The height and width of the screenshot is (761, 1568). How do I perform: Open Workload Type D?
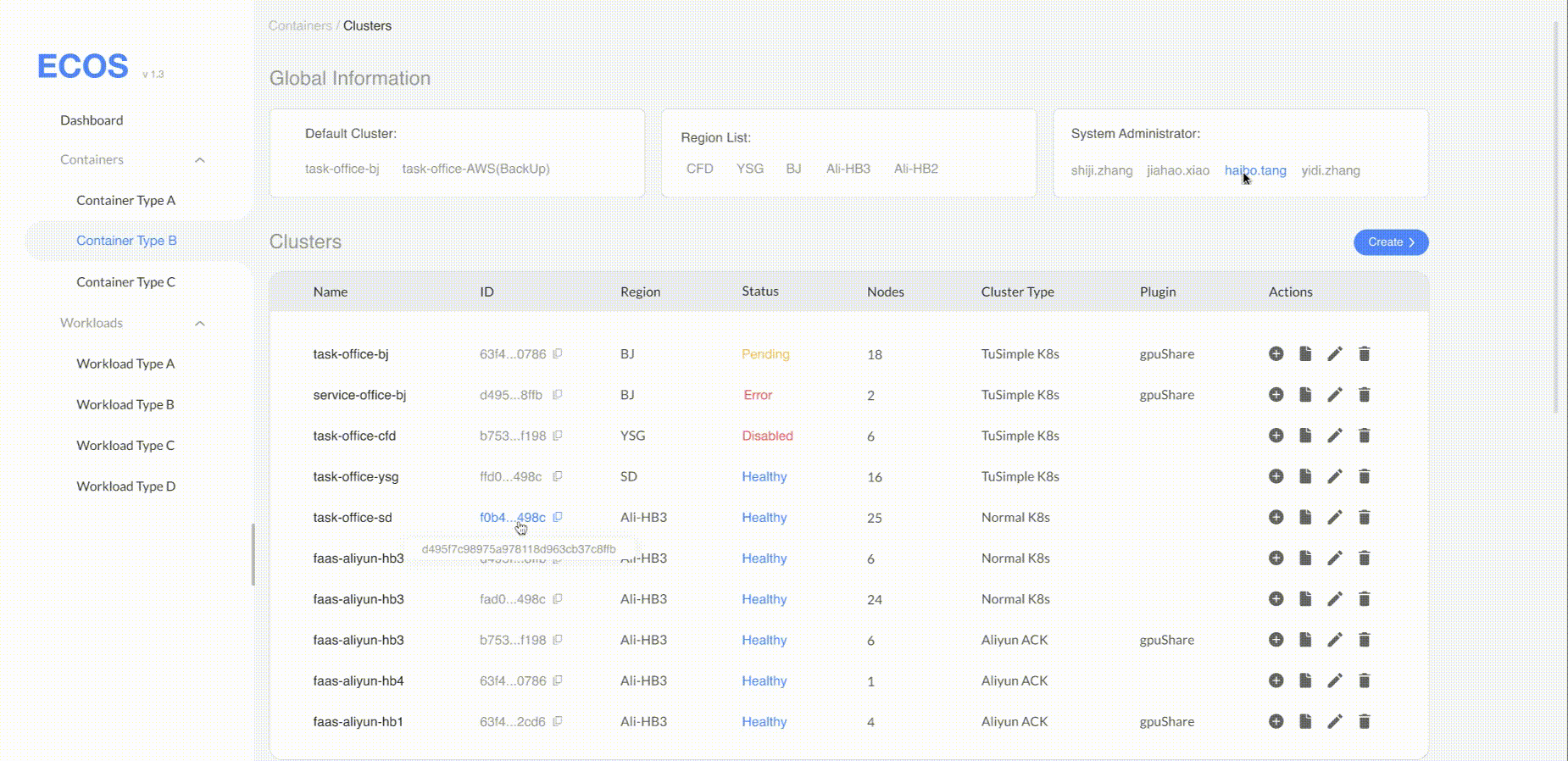[126, 486]
